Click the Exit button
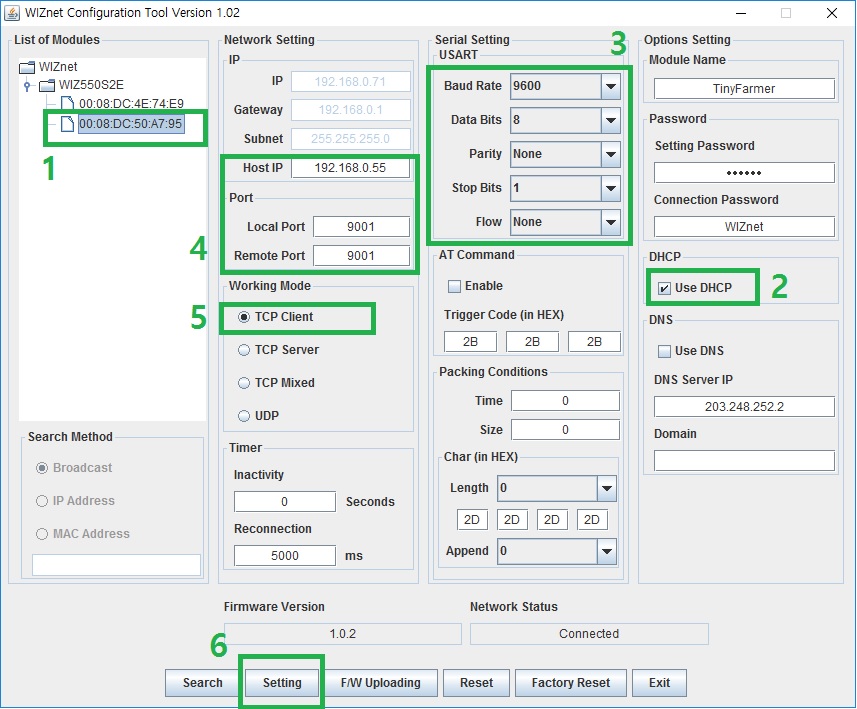The height and width of the screenshot is (709, 857). click(x=659, y=683)
